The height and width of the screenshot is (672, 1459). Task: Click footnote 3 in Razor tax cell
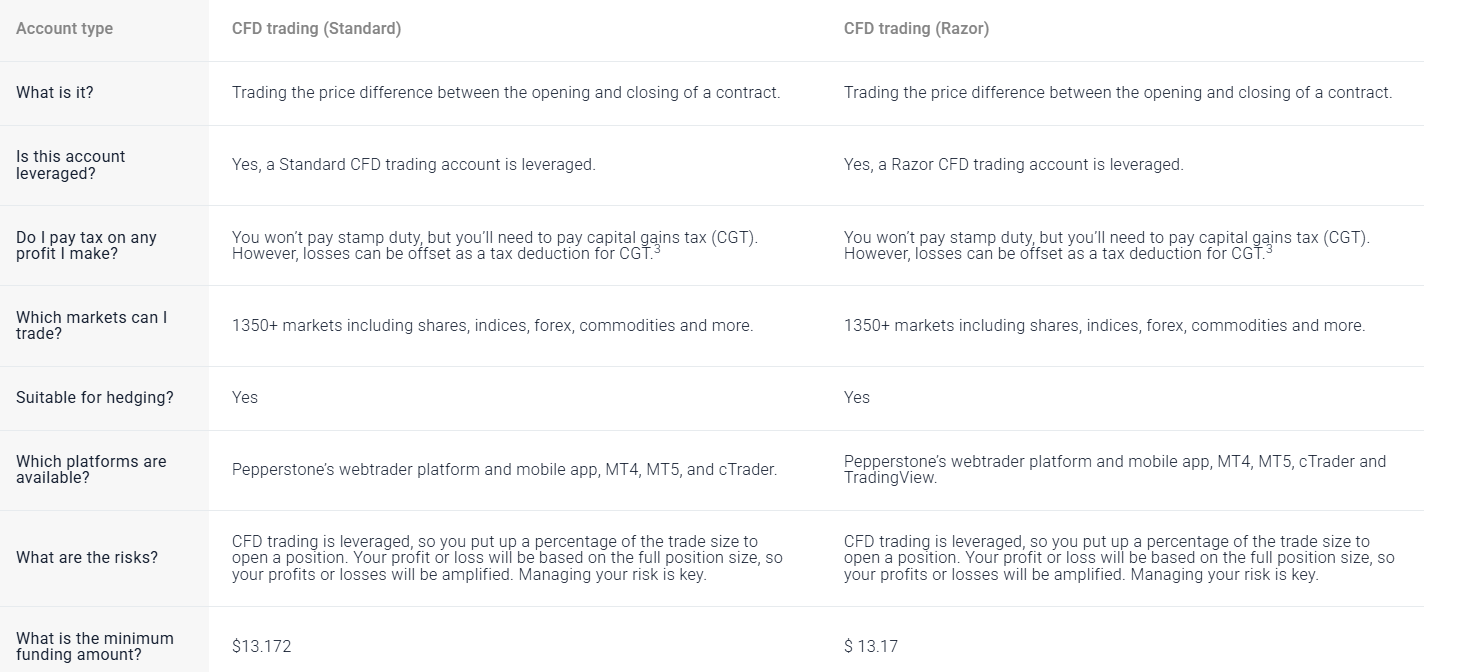point(1269,249)
